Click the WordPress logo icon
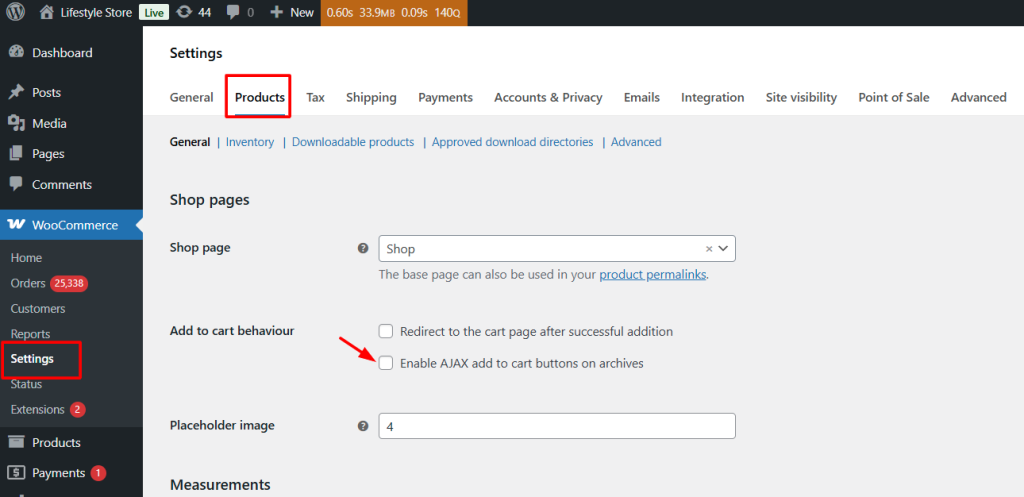 click(15, 13)
